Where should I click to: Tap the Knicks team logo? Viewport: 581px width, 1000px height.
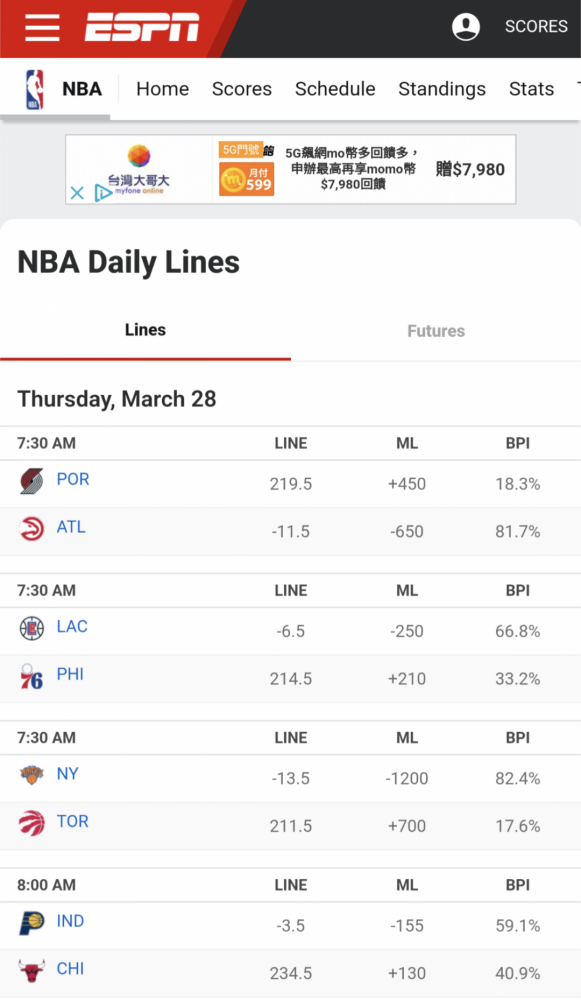click(31, 775)
